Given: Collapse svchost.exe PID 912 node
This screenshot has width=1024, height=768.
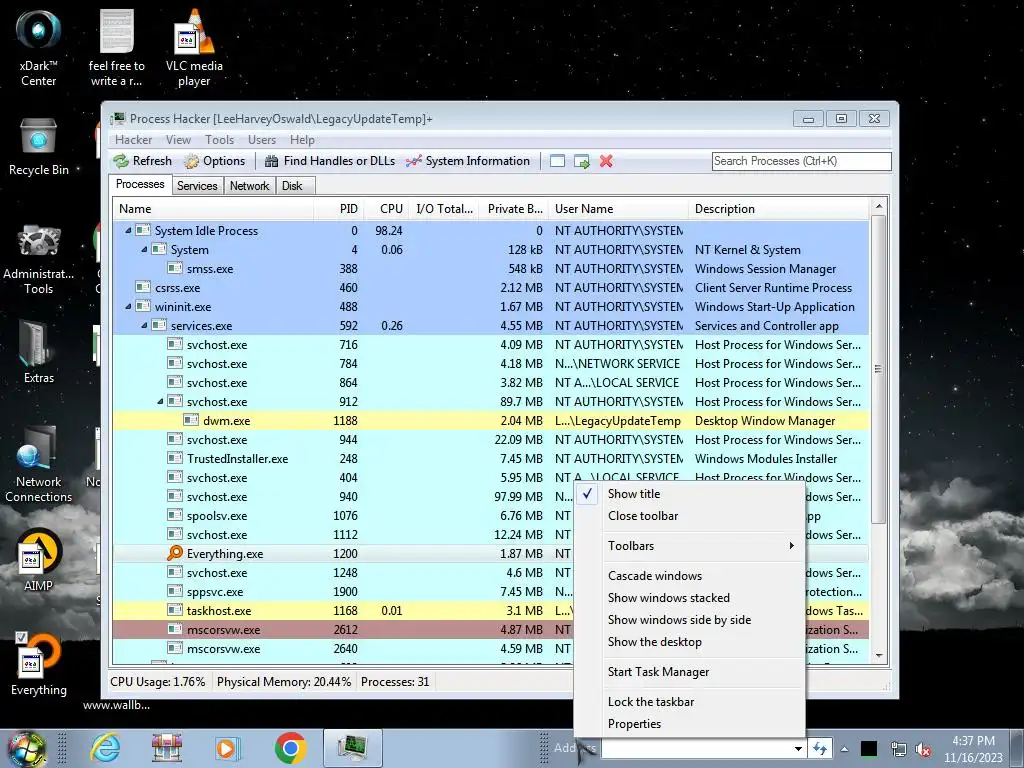Looking at the screenshot, I should (x=161, y=402).
